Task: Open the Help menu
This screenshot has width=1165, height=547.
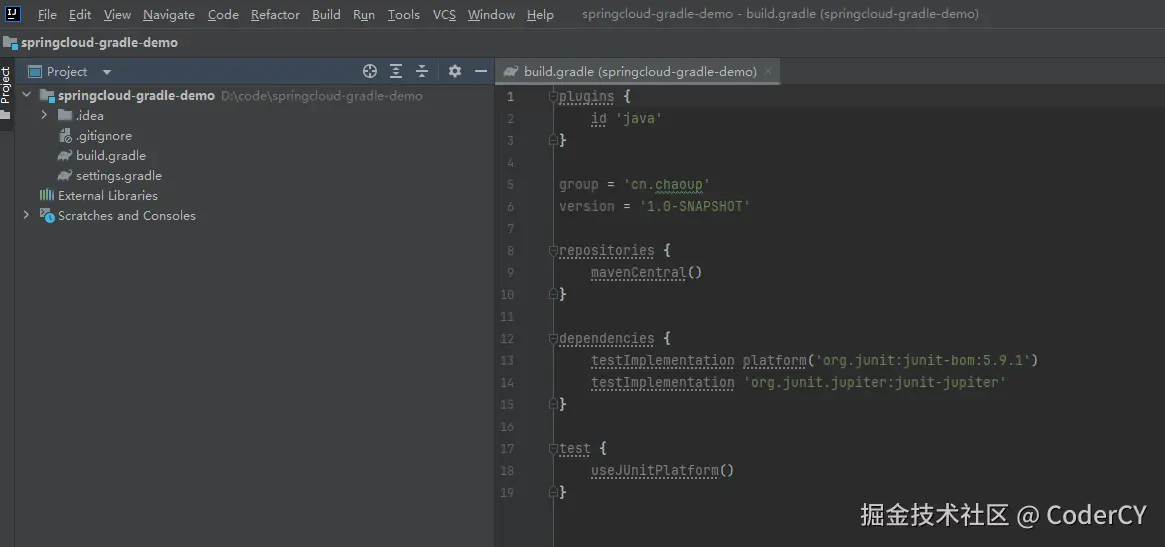Action: point(540,14)
